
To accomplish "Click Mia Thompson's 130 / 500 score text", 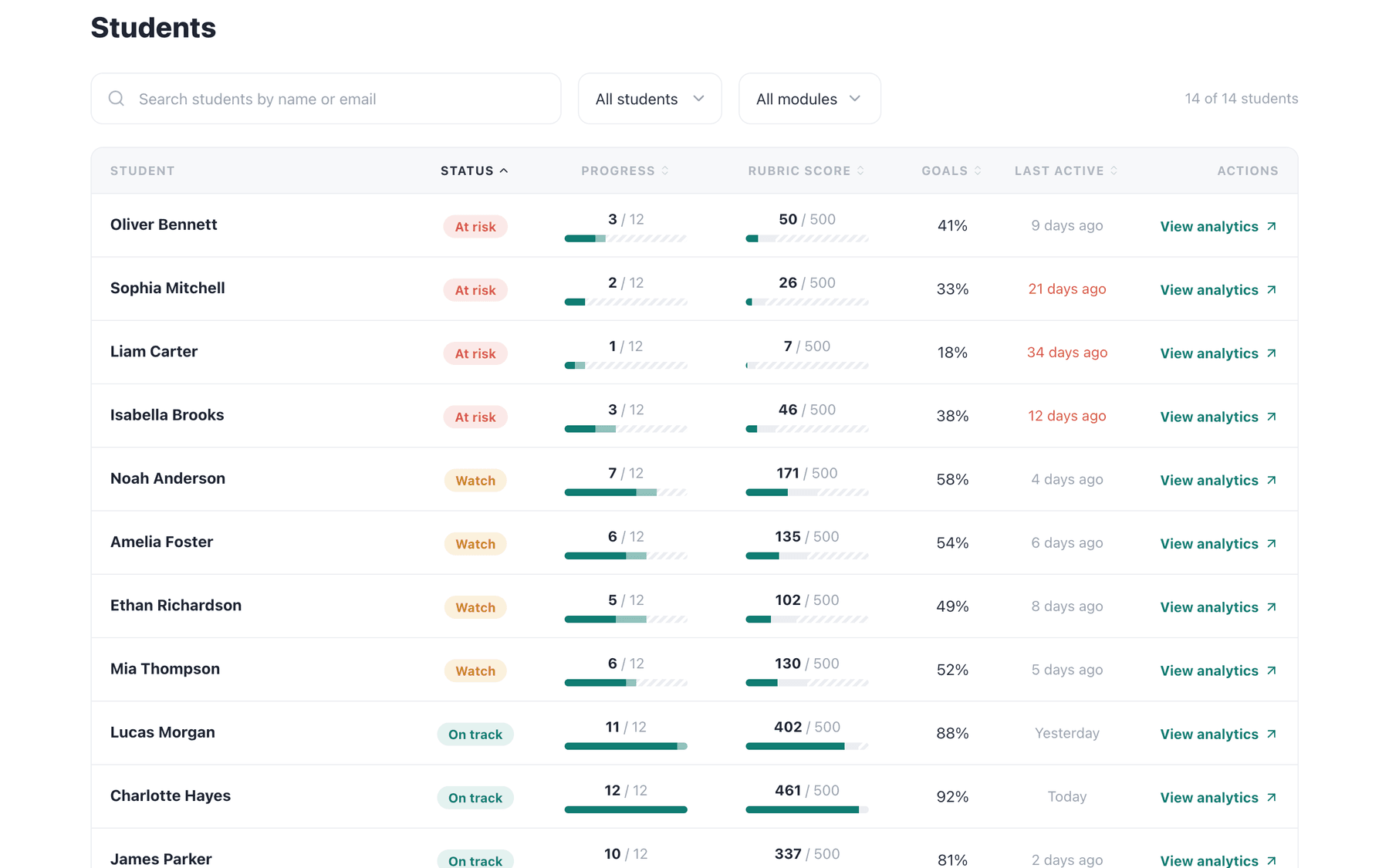I will 807,664.
